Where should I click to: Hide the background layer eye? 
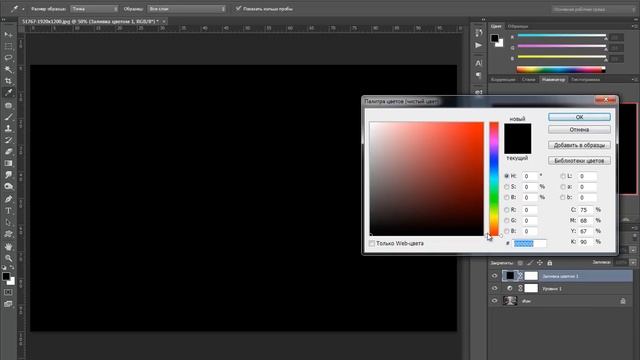pos(494,301)
